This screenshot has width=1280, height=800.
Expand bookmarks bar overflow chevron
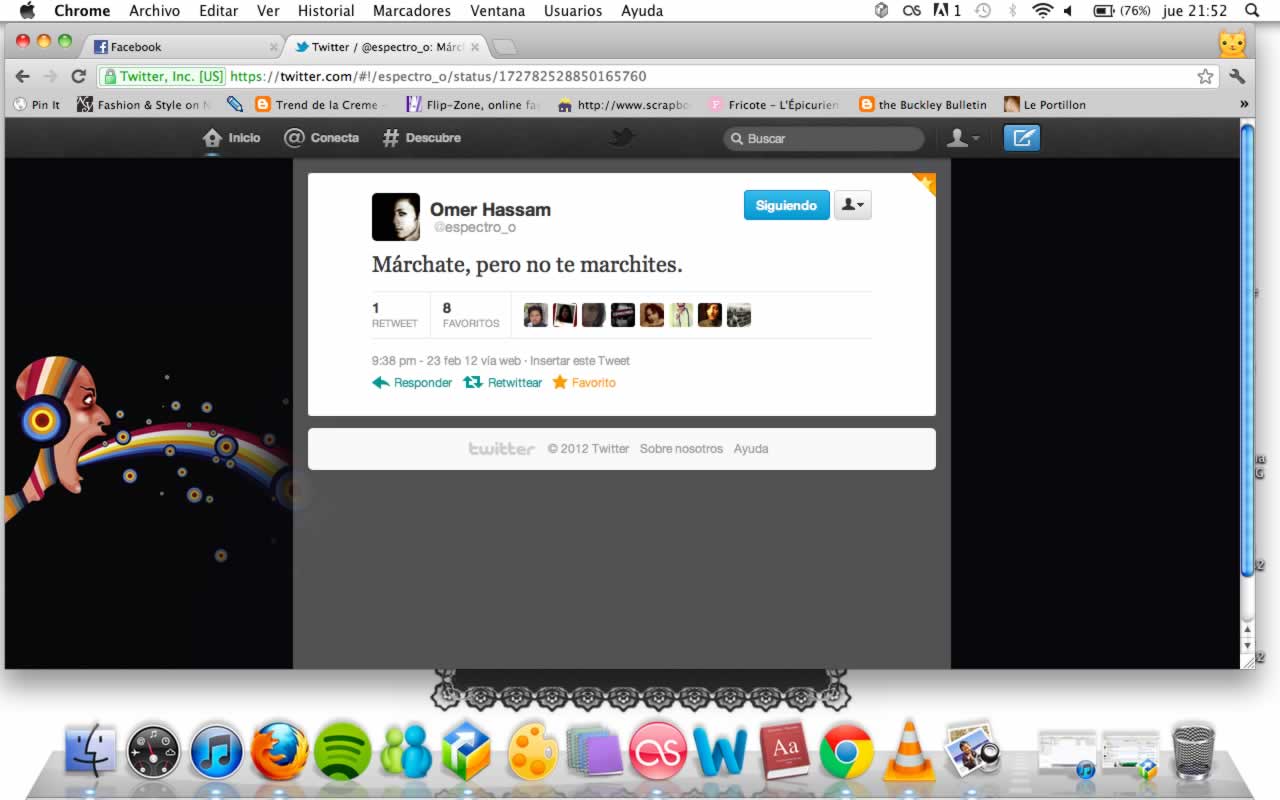[x=1244, y=104]
